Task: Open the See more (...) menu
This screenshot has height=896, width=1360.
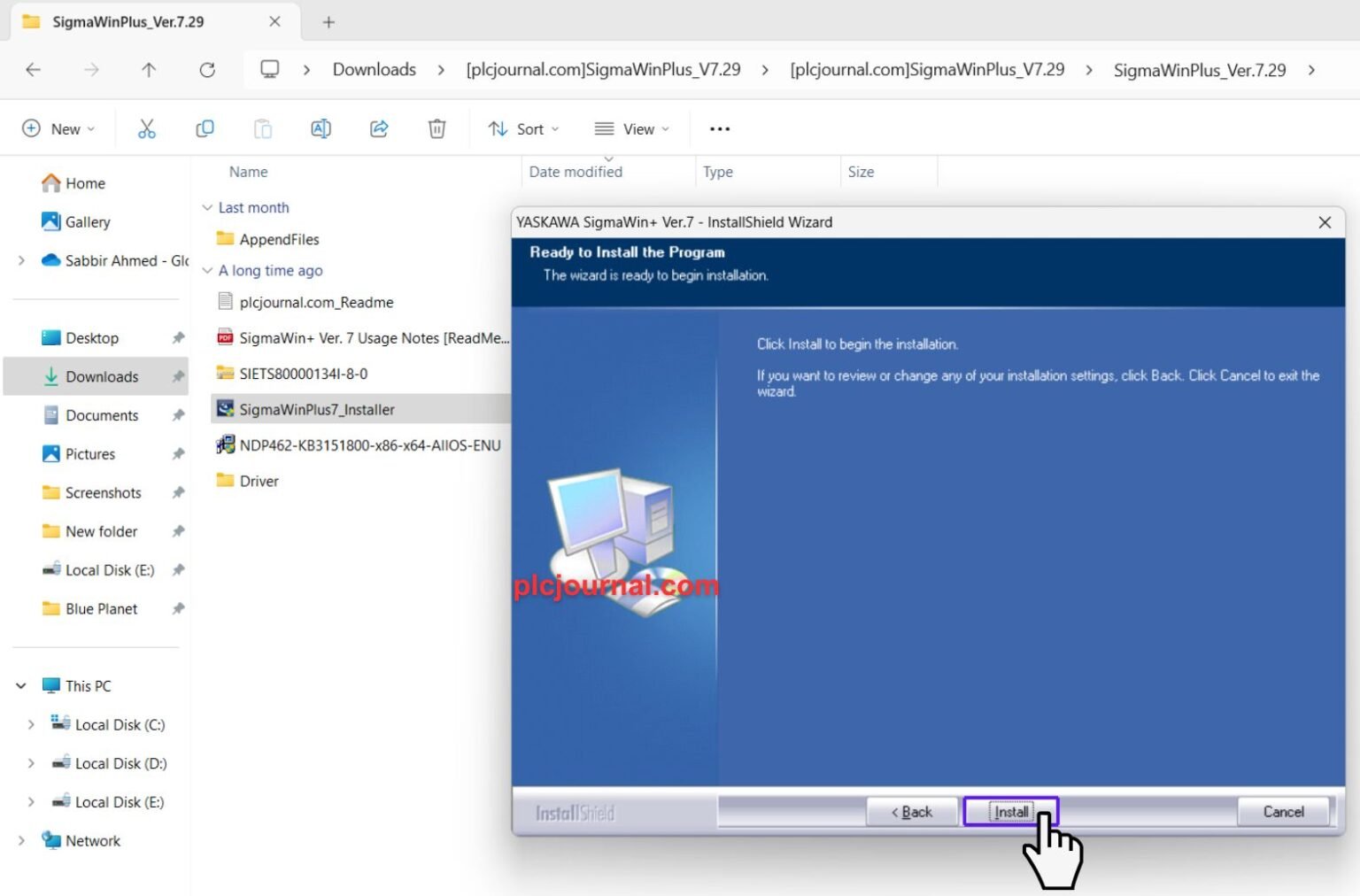Action: coord(718,128)
